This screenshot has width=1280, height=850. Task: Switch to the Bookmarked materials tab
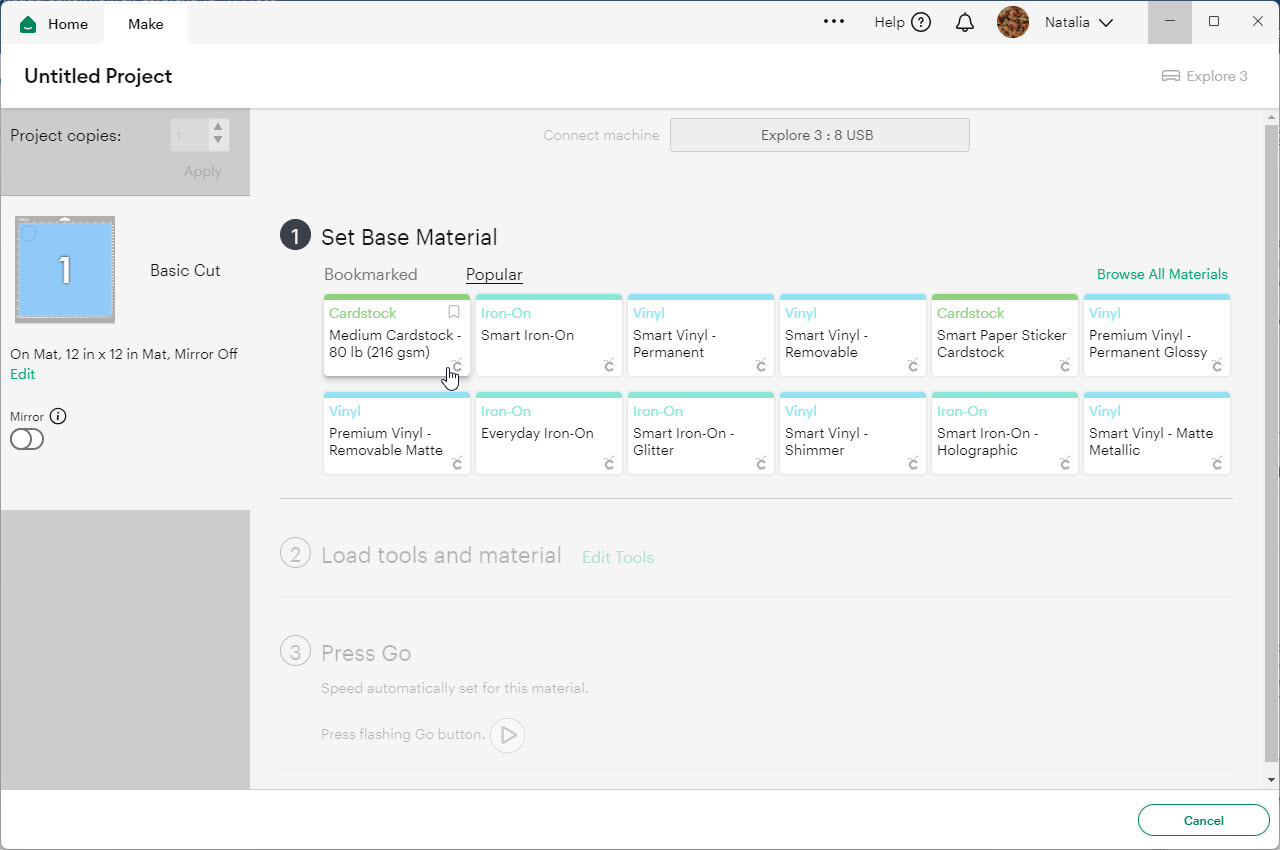point(370,275)
